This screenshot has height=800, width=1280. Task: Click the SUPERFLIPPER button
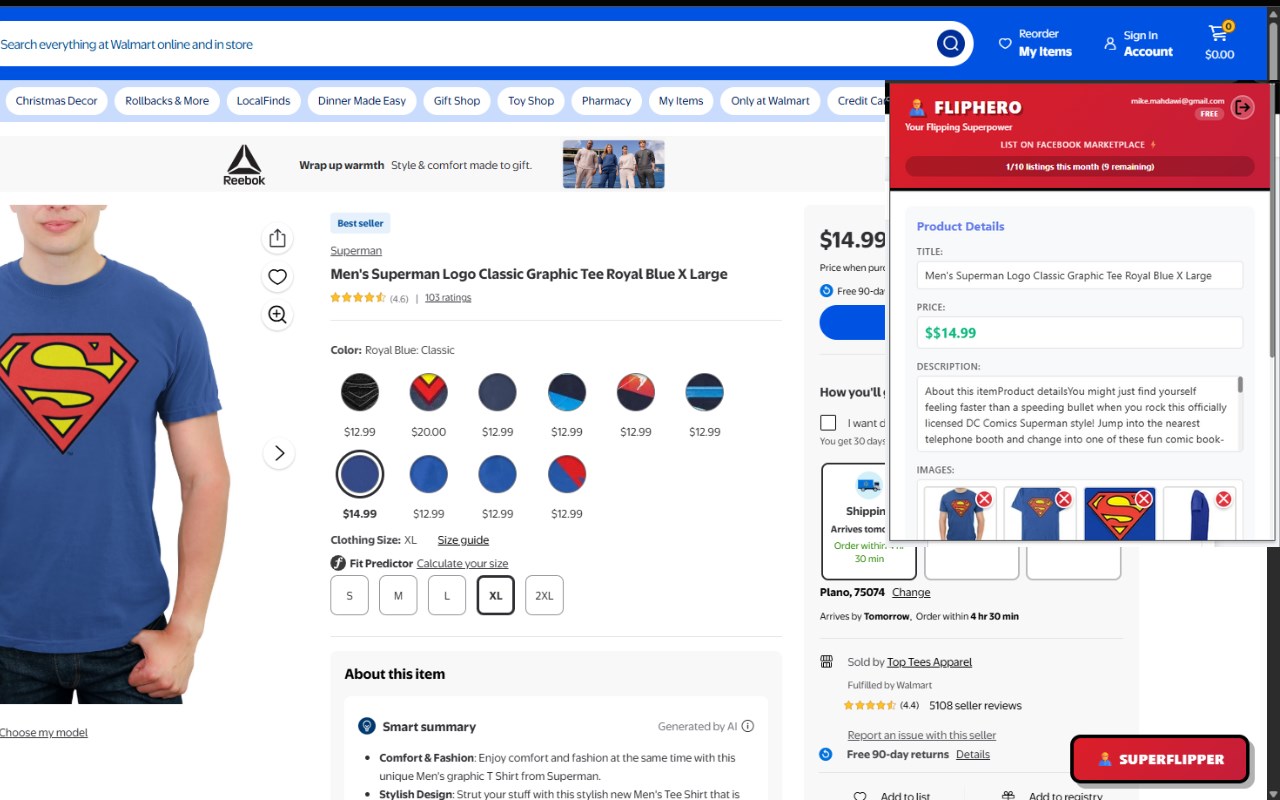click(x=1160, y=759)
